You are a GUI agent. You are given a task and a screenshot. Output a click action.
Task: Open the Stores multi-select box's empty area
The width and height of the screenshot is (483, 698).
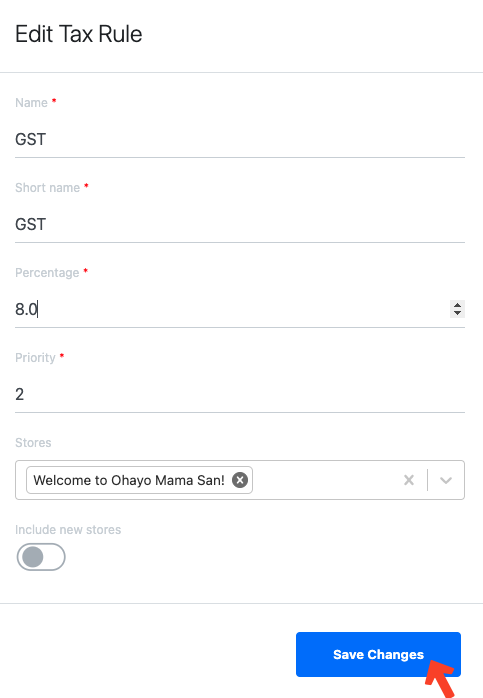click(325, 480)
